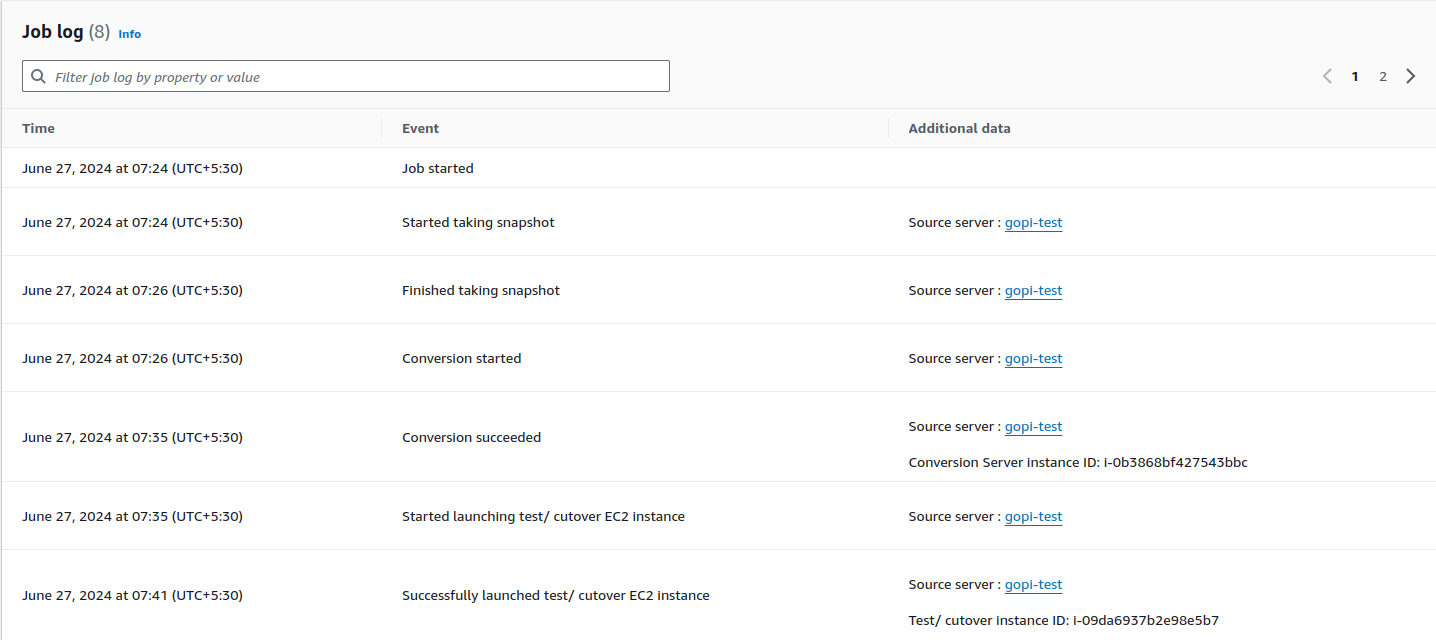
Task: Open gopi-test link in Finished taking snapshot row
Action: tap(1033, 291)
